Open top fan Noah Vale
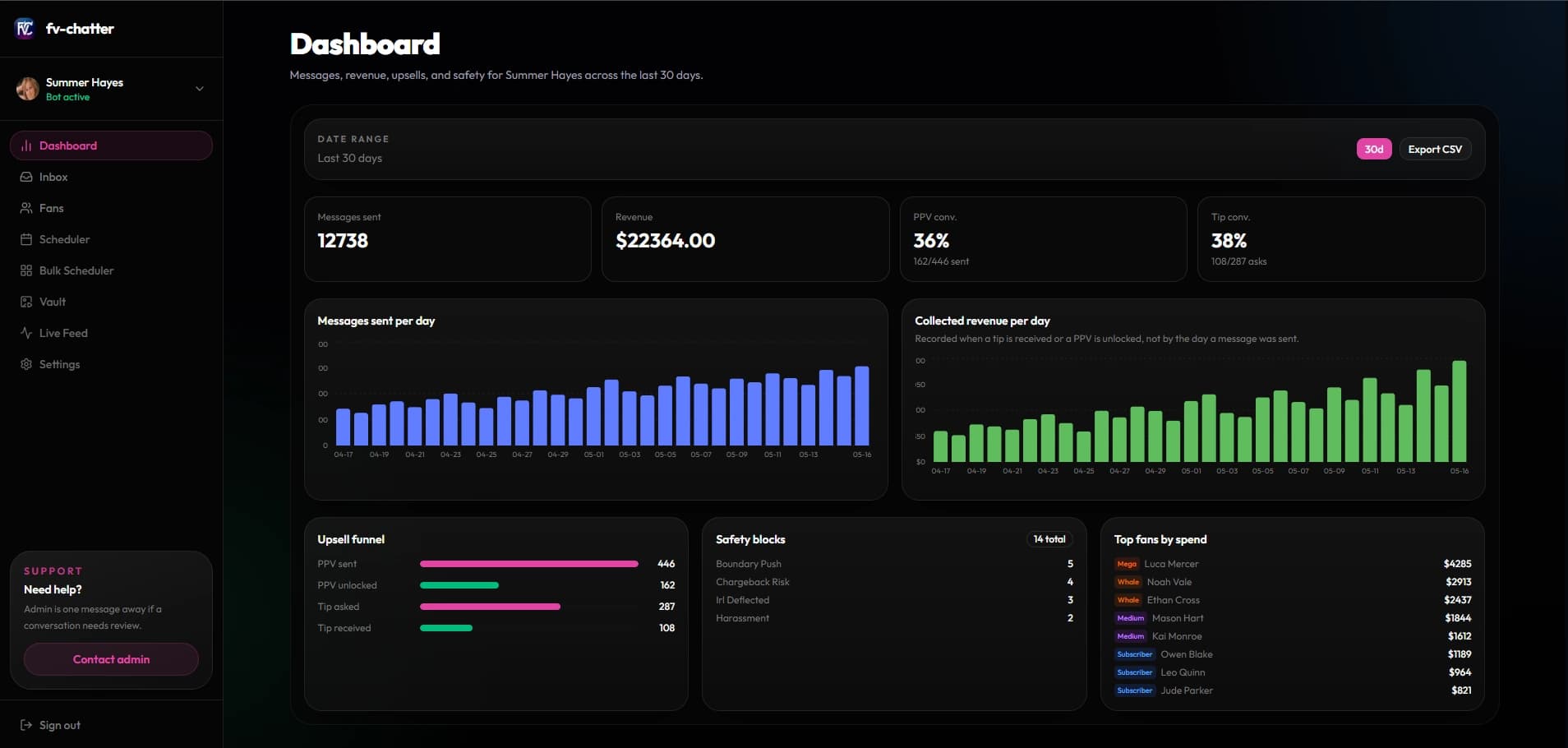Image resolution: width=1568 pixels, height=748 pixels. coord(1169,582)
